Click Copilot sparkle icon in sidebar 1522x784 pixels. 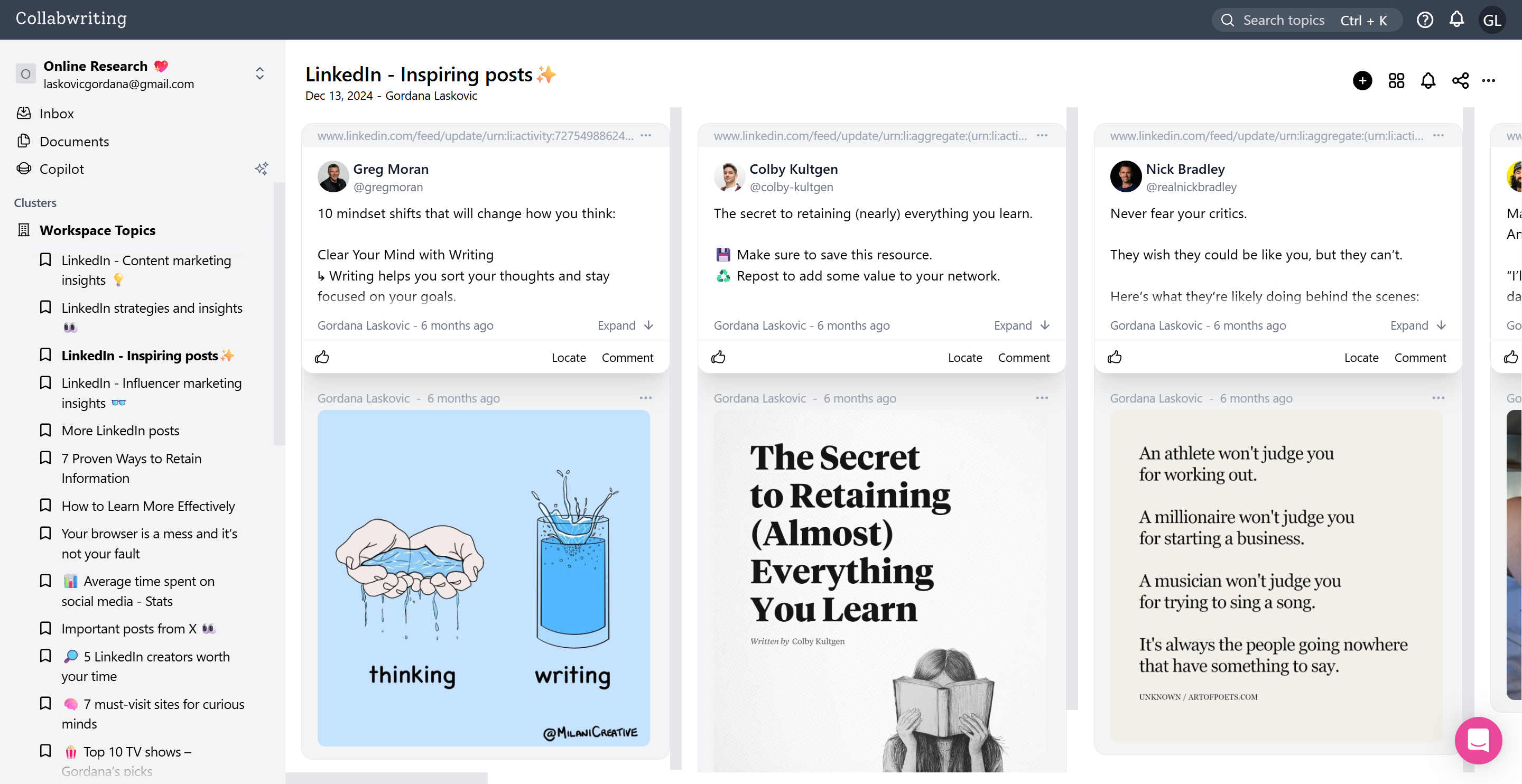coord(261,169)
